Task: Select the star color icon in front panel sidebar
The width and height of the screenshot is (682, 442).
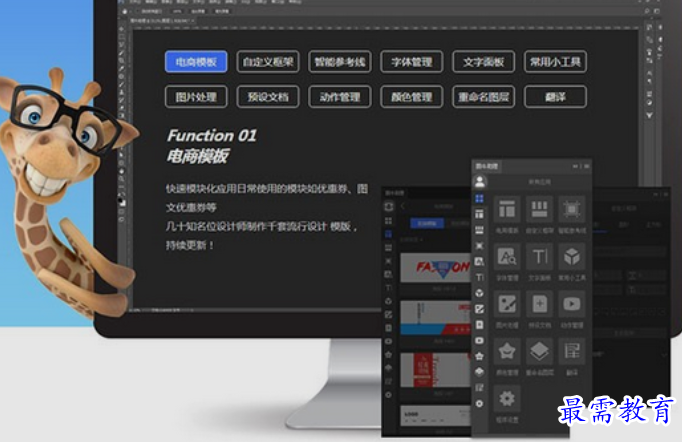Action: click(x=479, y=356)
